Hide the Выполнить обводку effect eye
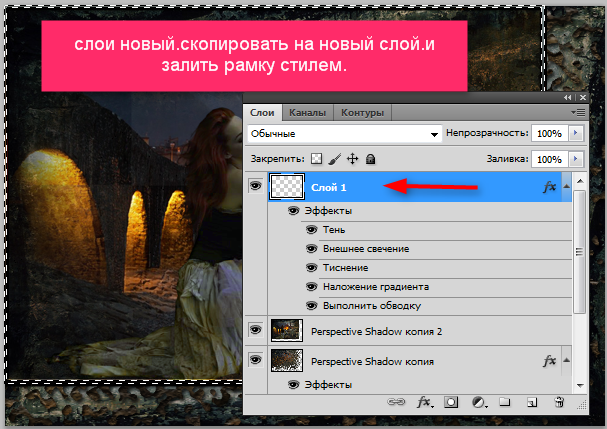 tap(312, 305)
